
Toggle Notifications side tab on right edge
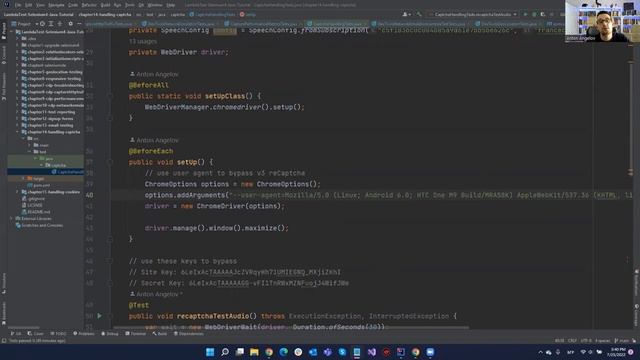[x=636, y=282]
